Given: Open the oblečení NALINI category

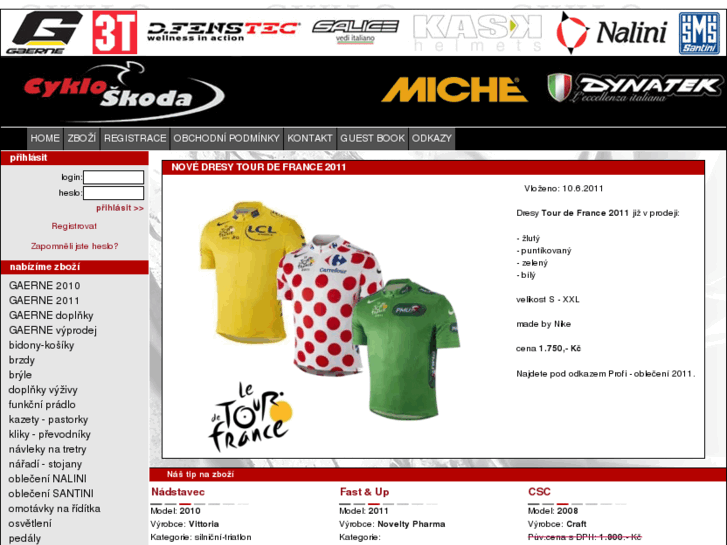Looking at the screenshot, I should coord(47,479).
